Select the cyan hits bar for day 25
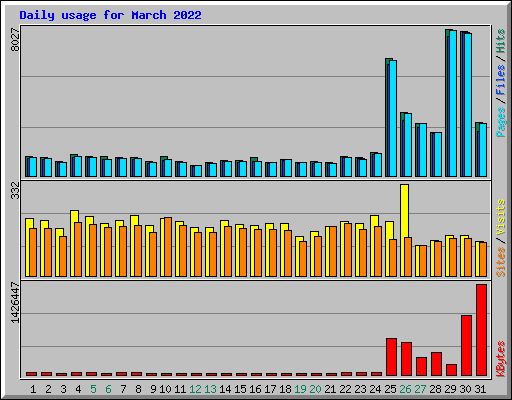This screenshot has width=512, height=400. (393, 119)
